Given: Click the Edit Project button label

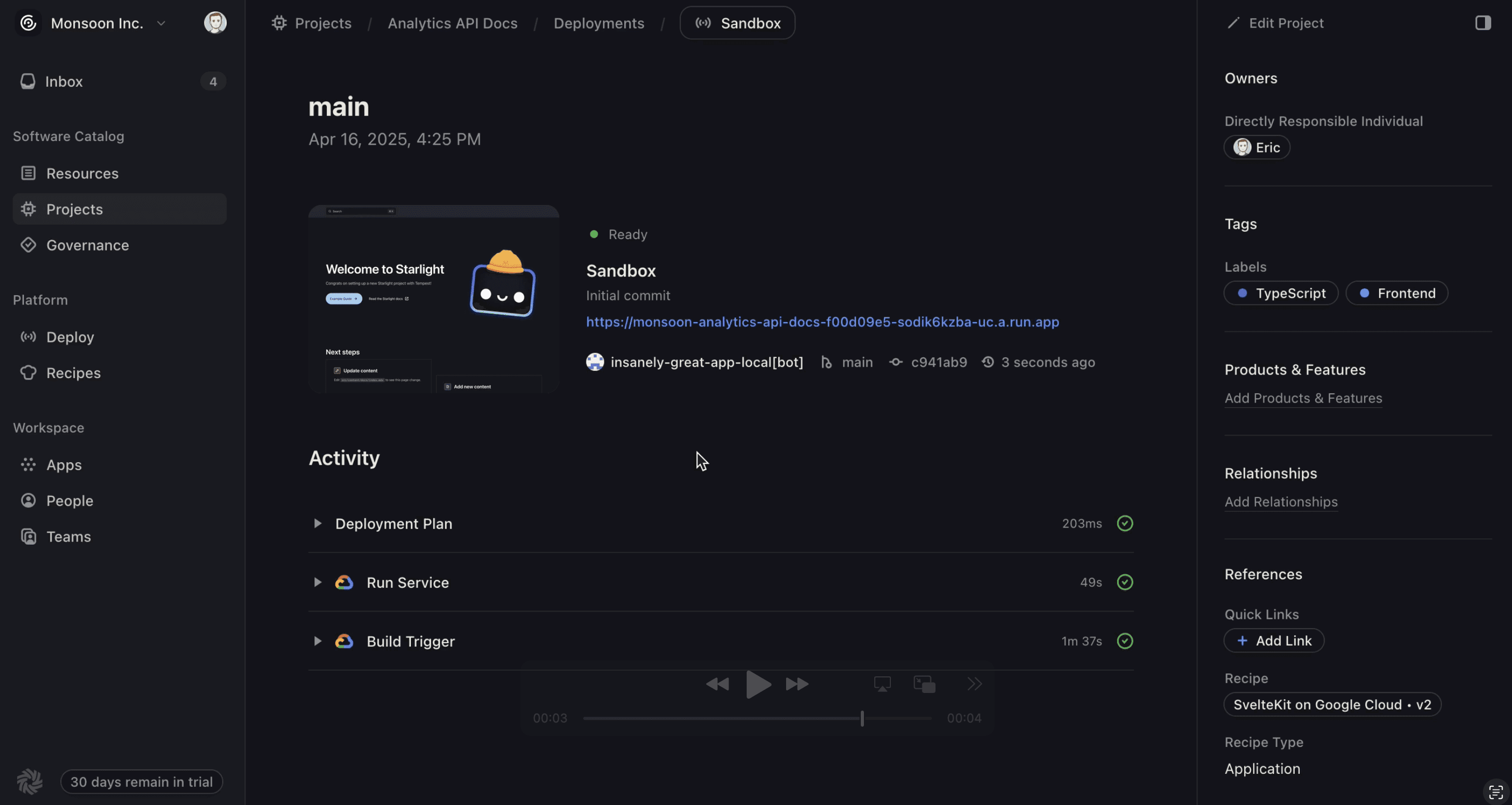Looking at the screenshot, I should tap(1286, 23).
